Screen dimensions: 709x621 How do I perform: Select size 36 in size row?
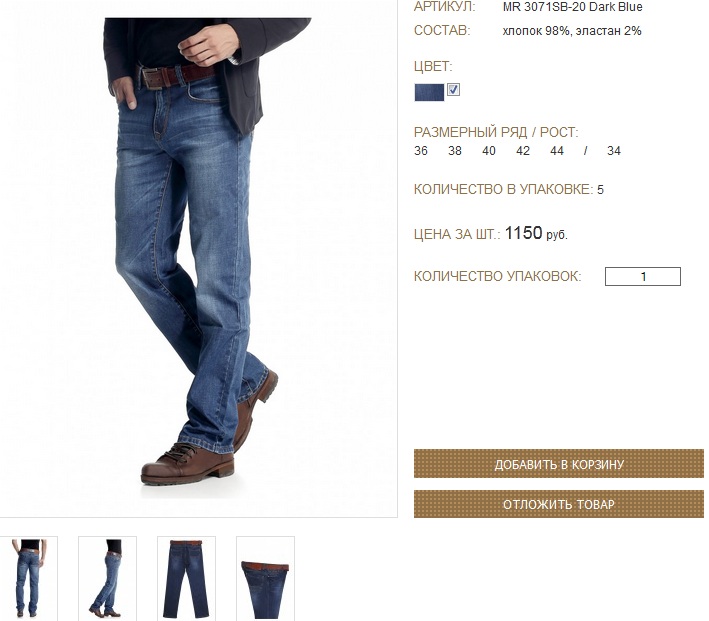click(421, 151)
